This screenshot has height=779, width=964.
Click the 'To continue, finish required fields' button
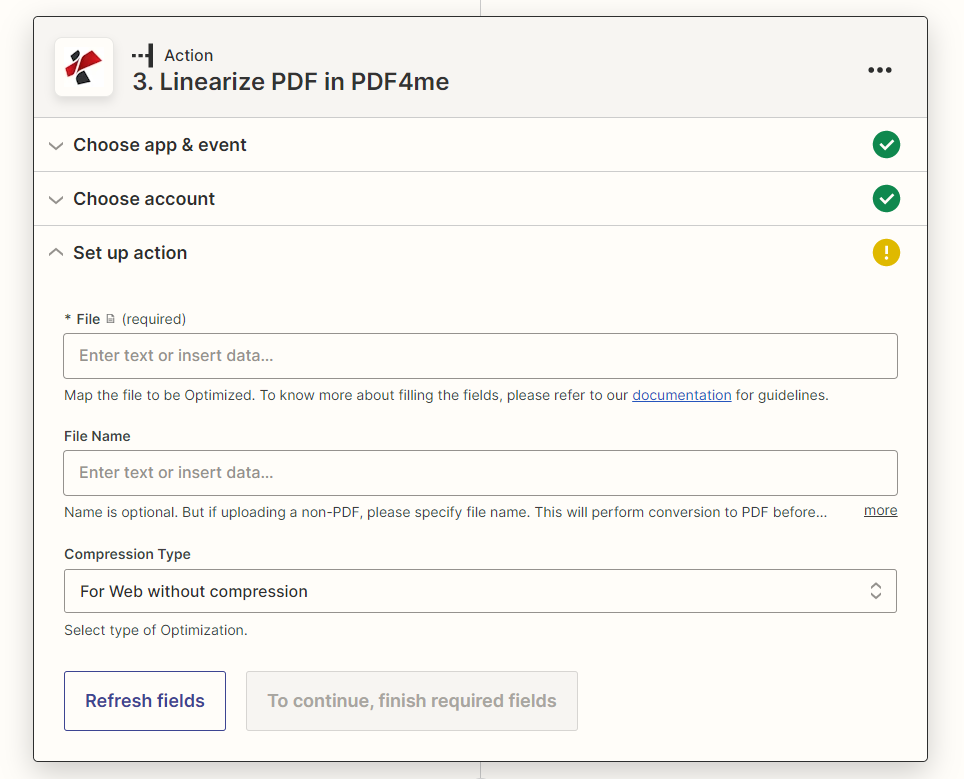click(411, 701)
